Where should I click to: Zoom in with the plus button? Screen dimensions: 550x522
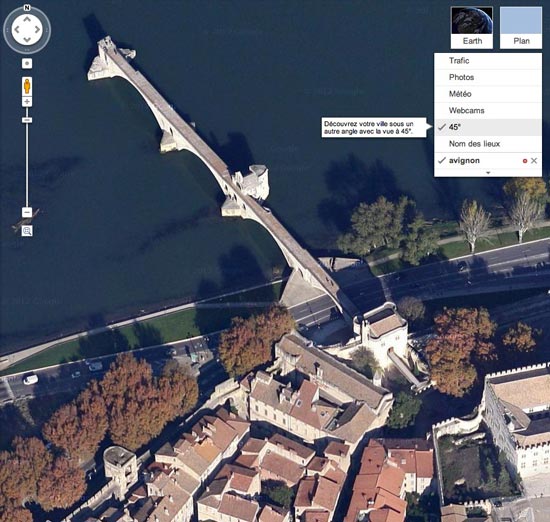(27, 102)
